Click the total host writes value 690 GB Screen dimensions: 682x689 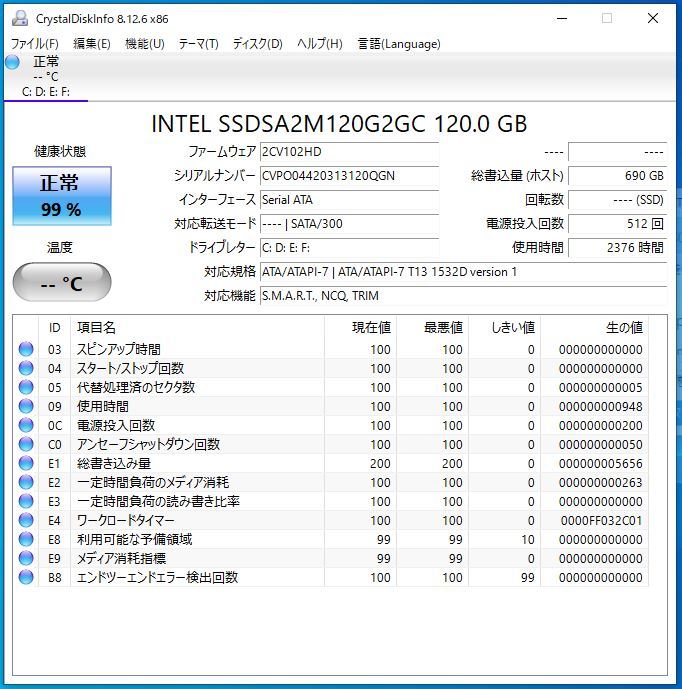click(618, 176)
